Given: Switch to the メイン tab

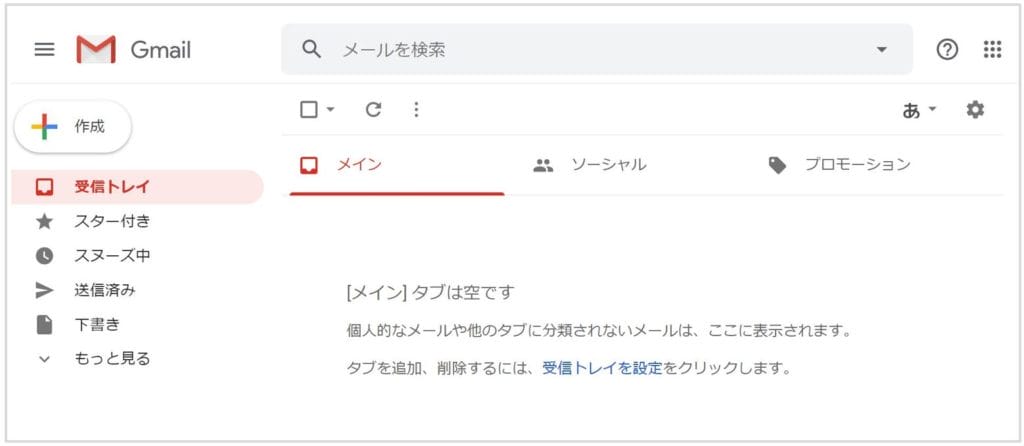Looking at the screenshot, I should 397,165.
